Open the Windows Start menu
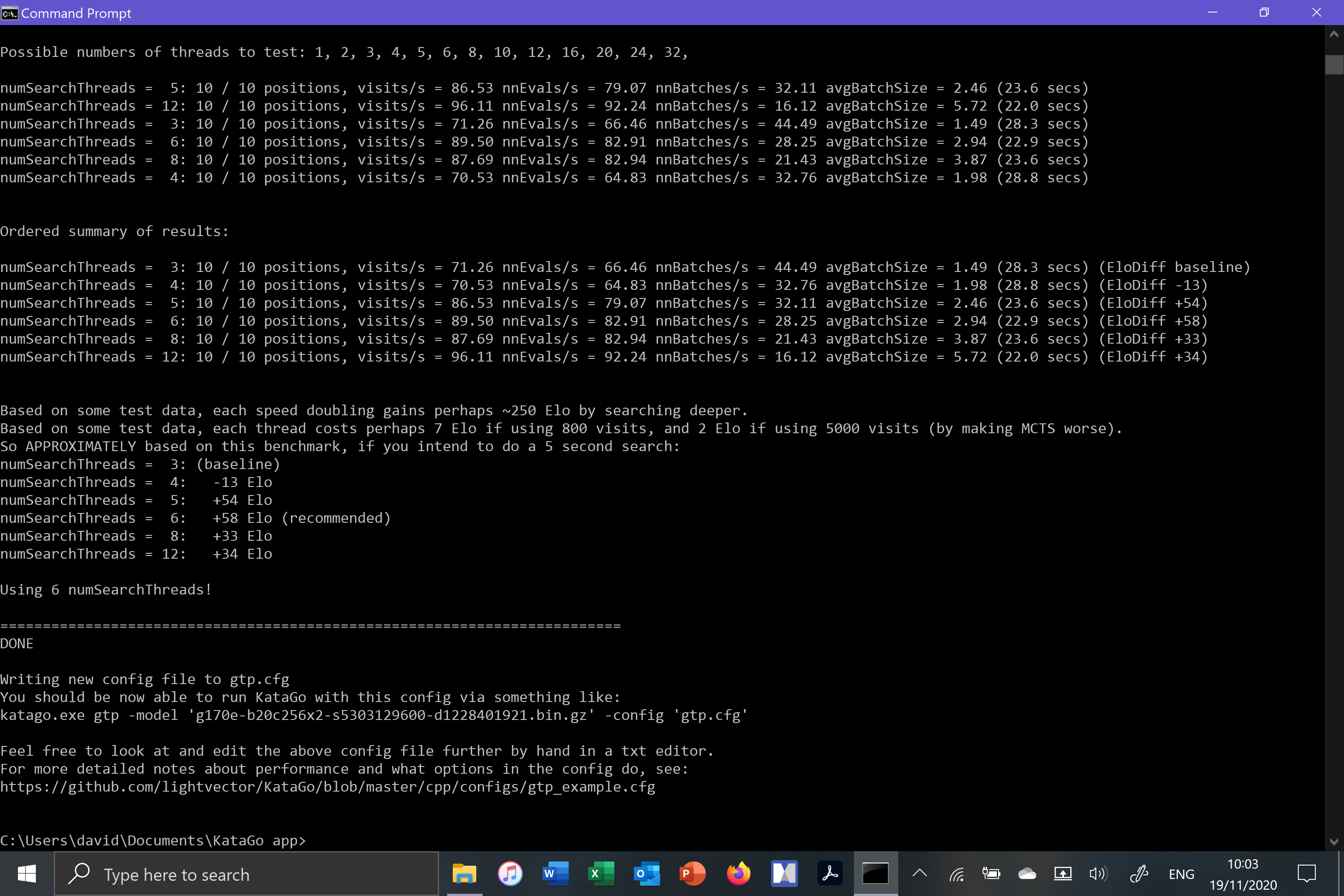Image resolution: width=1344 pixels, height=896 pixels. coord(26,874)
